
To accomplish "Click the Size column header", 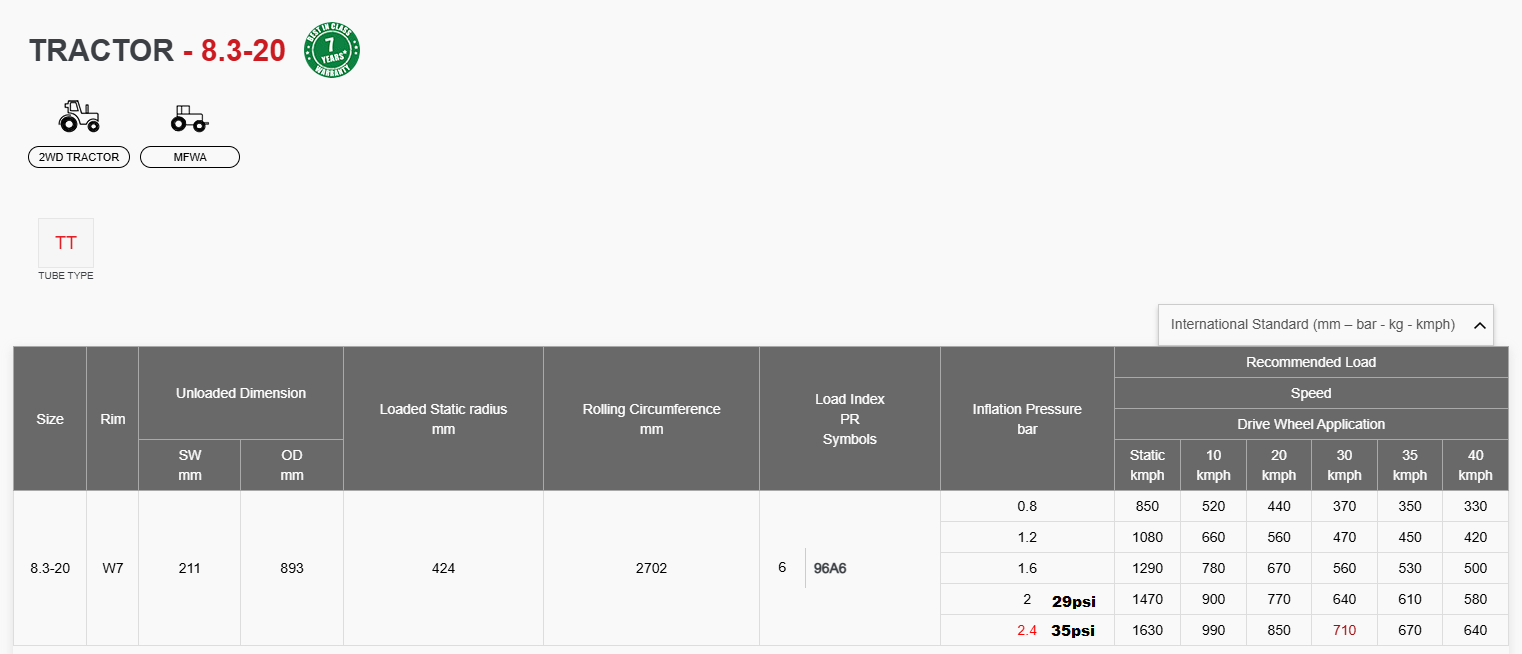I will pos(50,419).
